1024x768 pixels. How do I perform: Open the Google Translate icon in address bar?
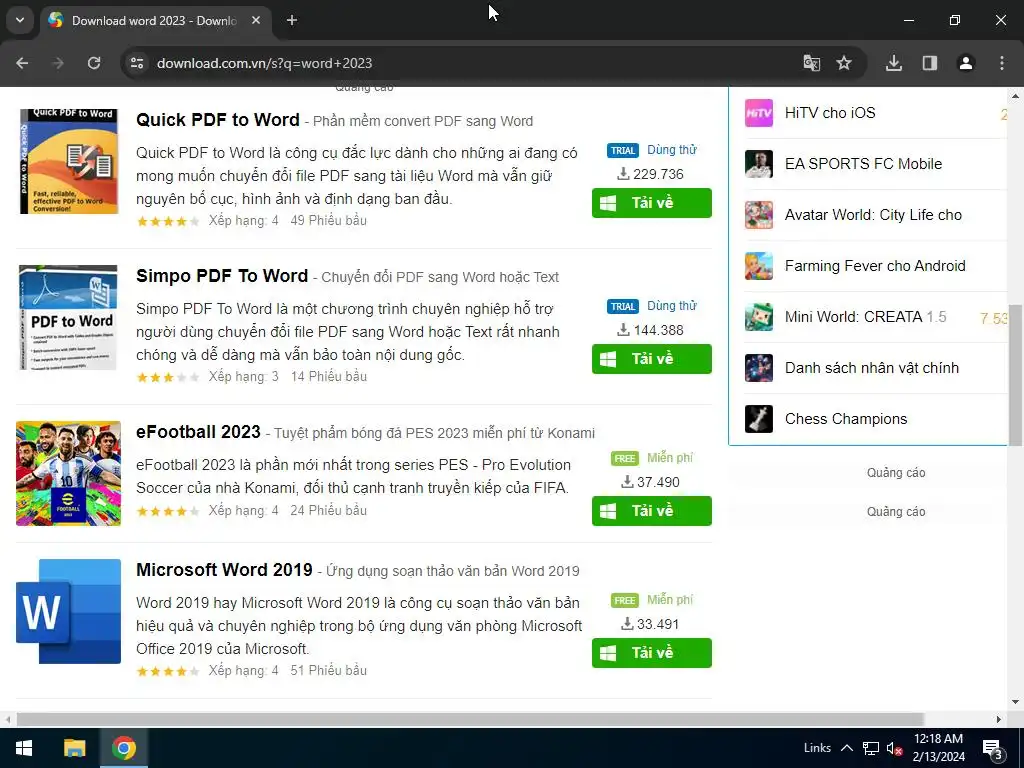811,63
